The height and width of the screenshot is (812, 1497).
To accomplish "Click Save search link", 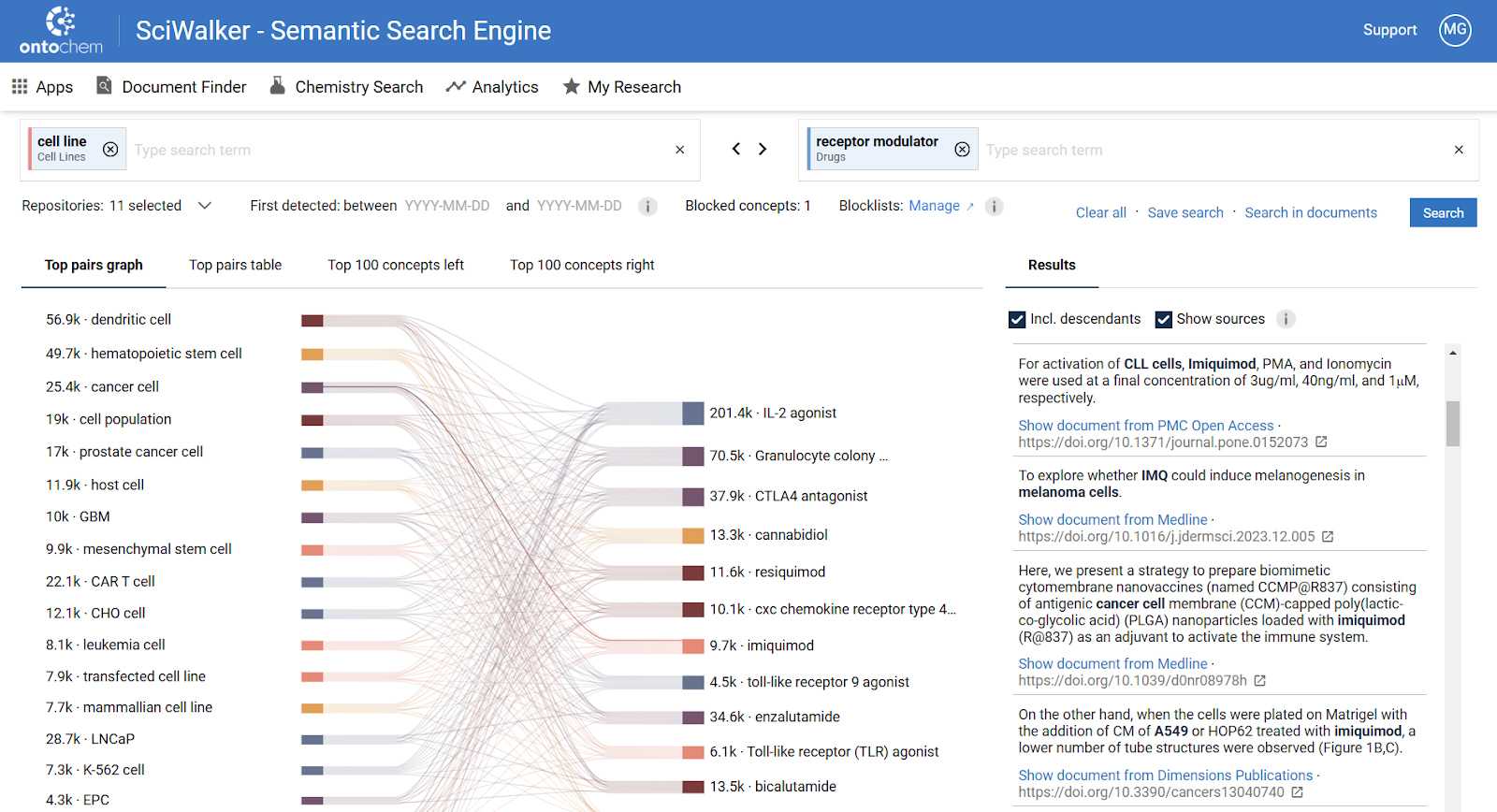I will [x=1185, y=212].
